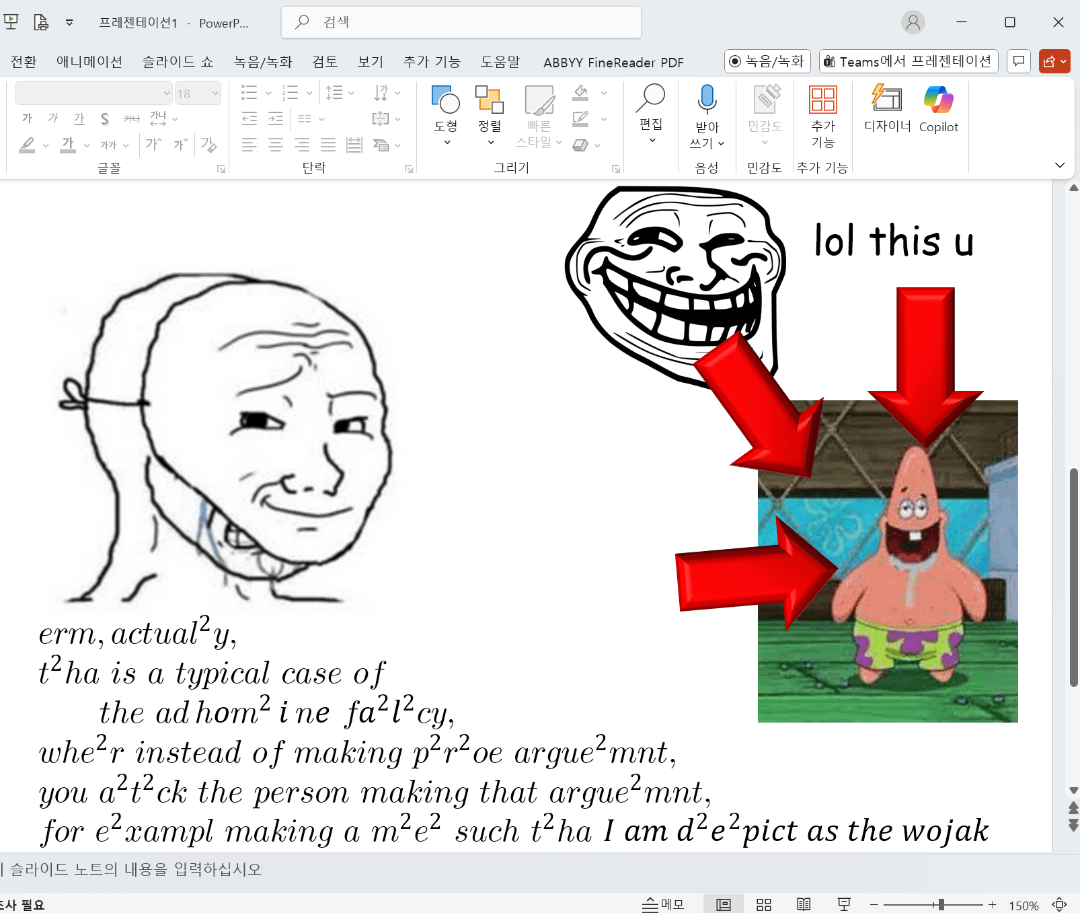Toggle the Notes (메모) pane in status bar
The height and width of the screenshot is (913, 1080).
(665, 905)
